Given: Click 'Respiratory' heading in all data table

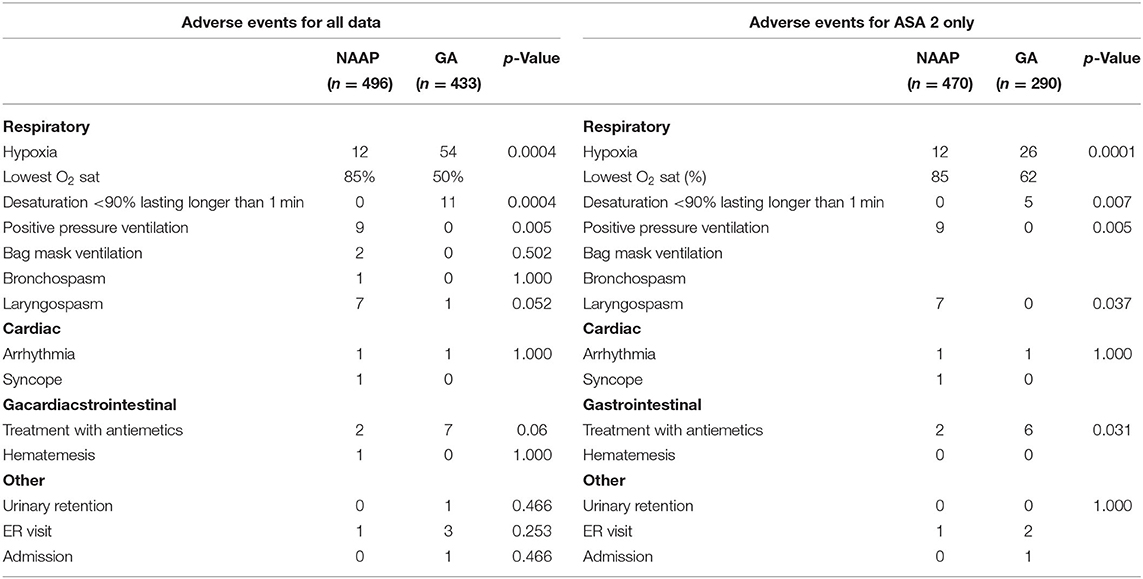Looking at the screenshot, I should pyautogui.click(x=46, y=127).
